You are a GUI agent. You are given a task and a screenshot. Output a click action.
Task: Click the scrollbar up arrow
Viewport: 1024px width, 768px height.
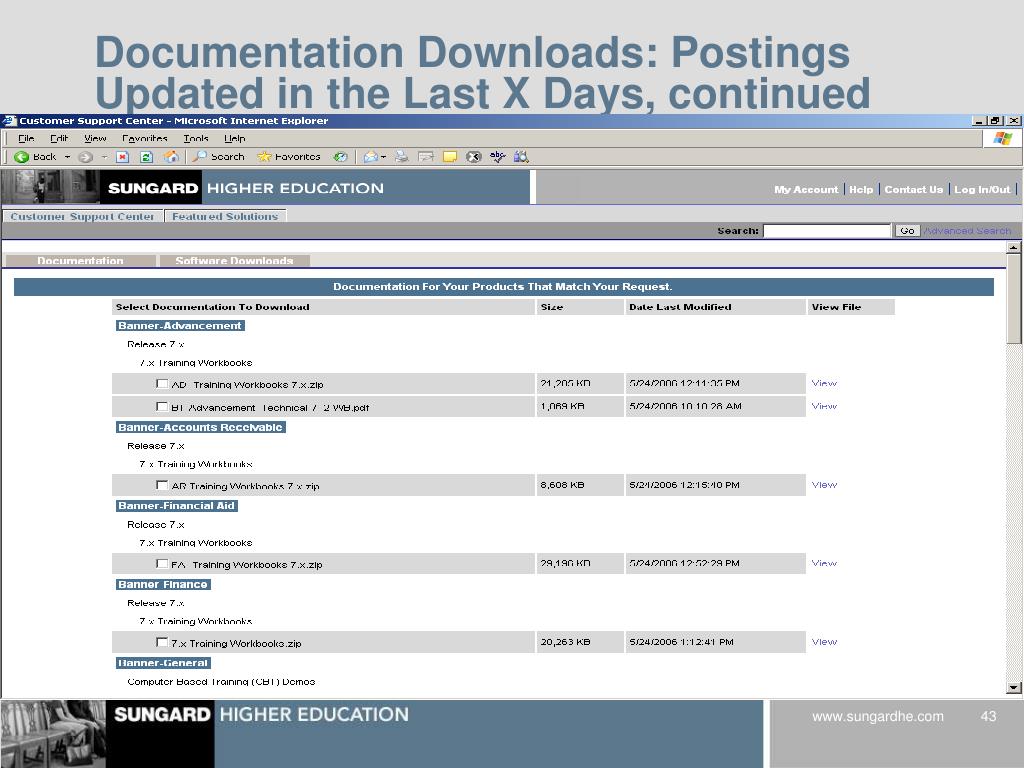1014,248
